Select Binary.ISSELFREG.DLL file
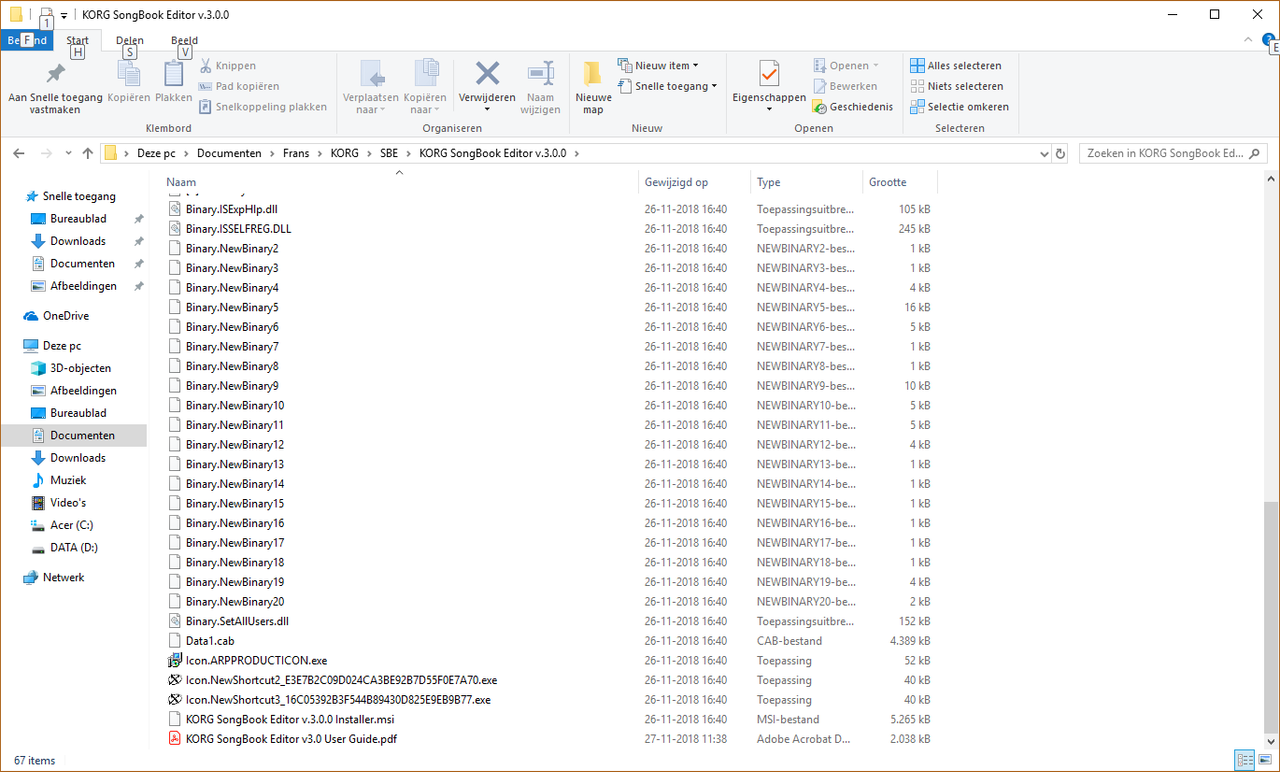The image size is (1280, 772). tap(238, 229)
